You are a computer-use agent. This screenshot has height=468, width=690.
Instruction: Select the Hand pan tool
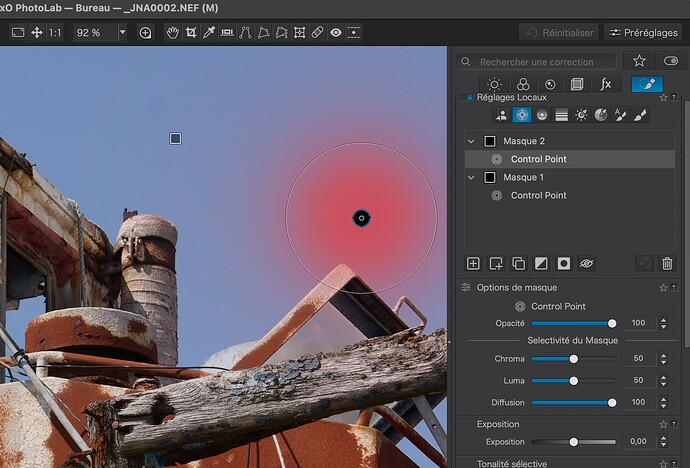point(172,32)
